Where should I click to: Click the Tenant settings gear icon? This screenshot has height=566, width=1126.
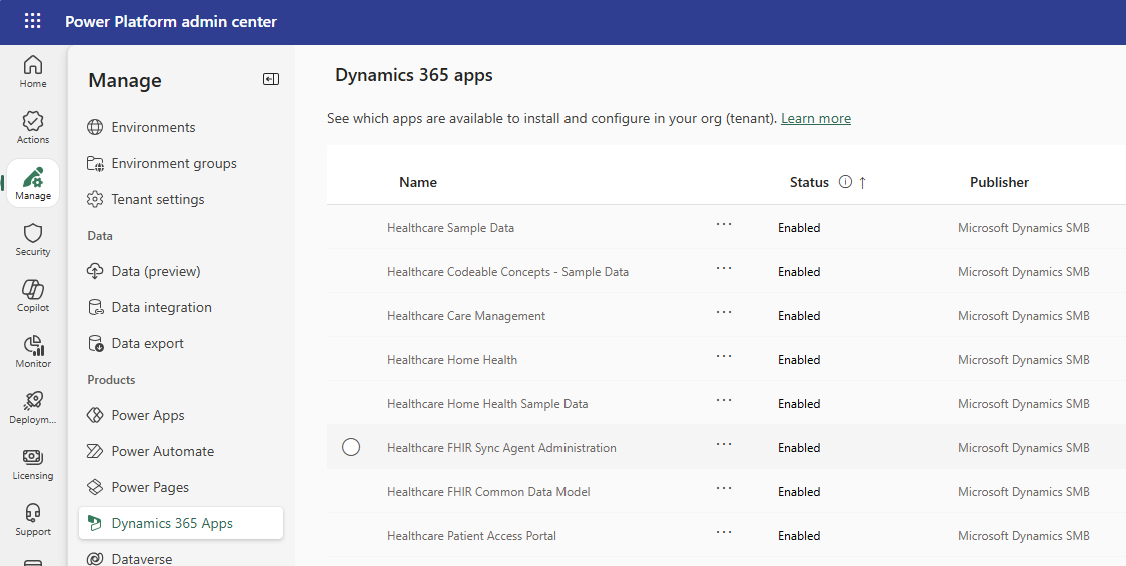(x=95, y=199)
